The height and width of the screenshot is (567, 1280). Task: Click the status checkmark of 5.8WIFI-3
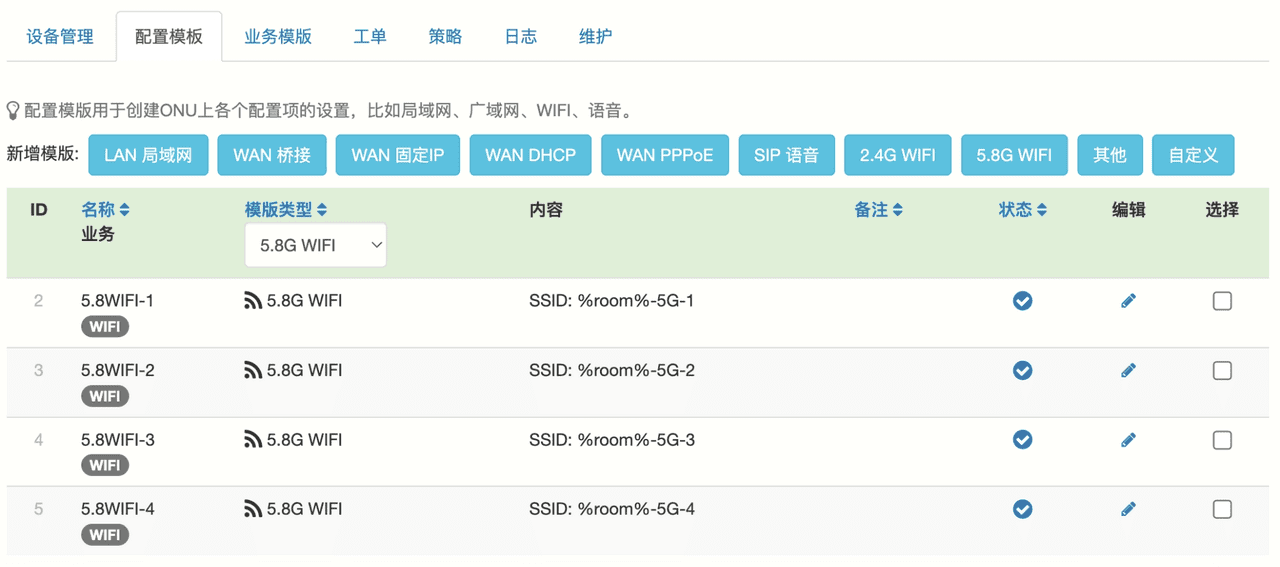point(1022,440)
